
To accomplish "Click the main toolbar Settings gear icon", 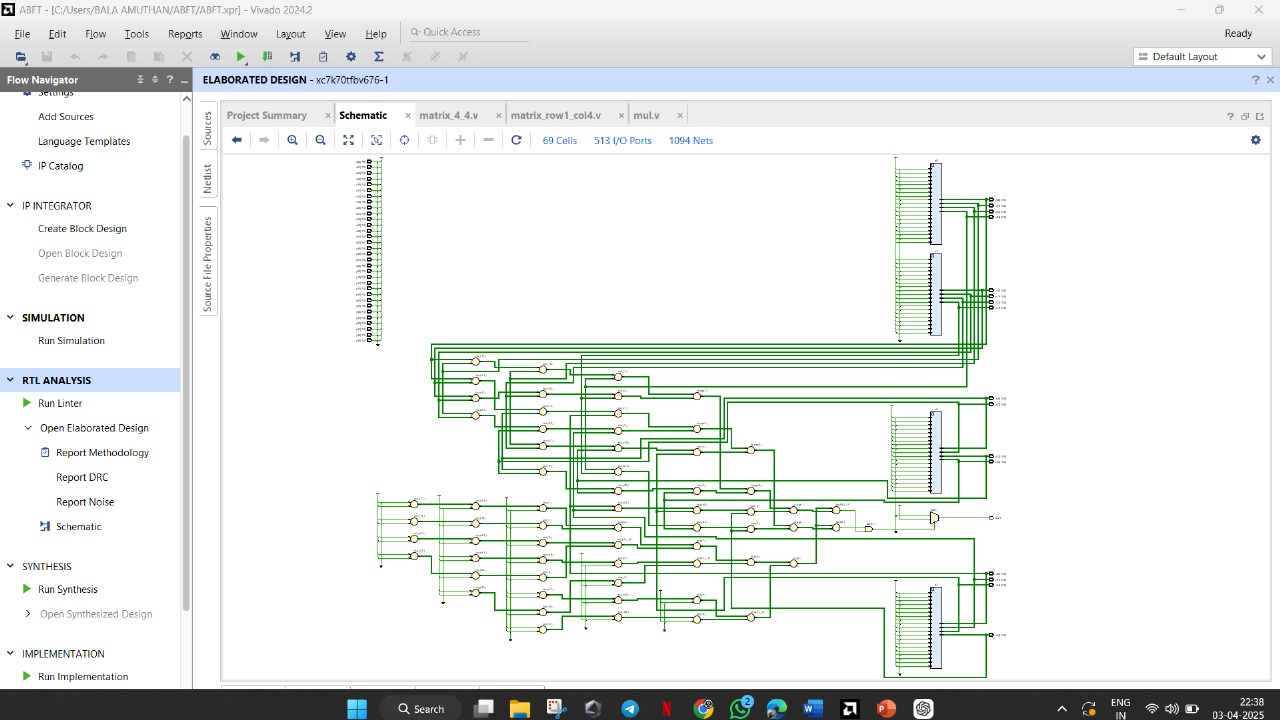I will (350, 57).
